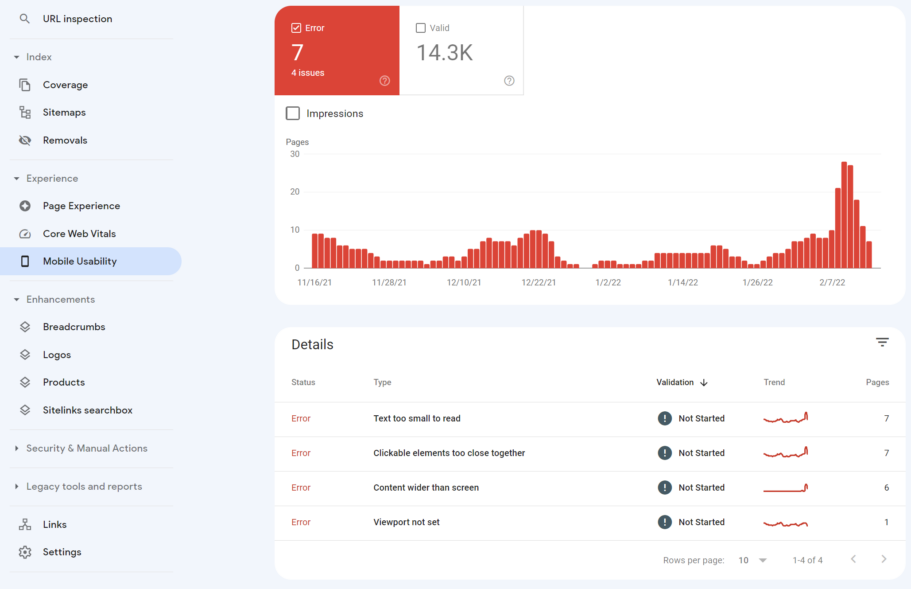Collapse the Enhancements section
This screenshot has height=589, width=911.
(17, 300)
